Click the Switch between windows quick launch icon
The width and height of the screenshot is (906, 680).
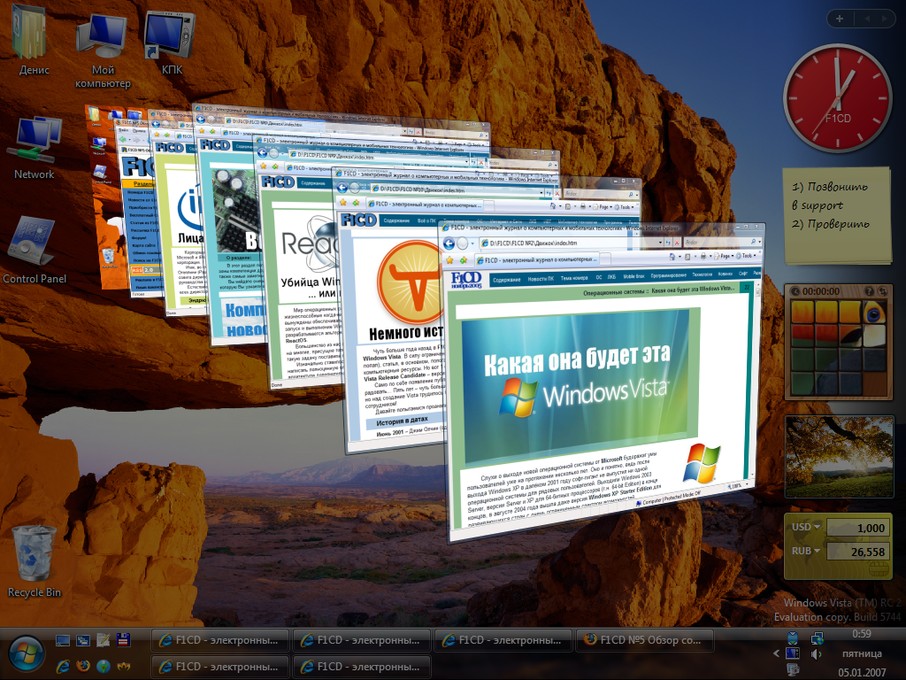(83, 640)
